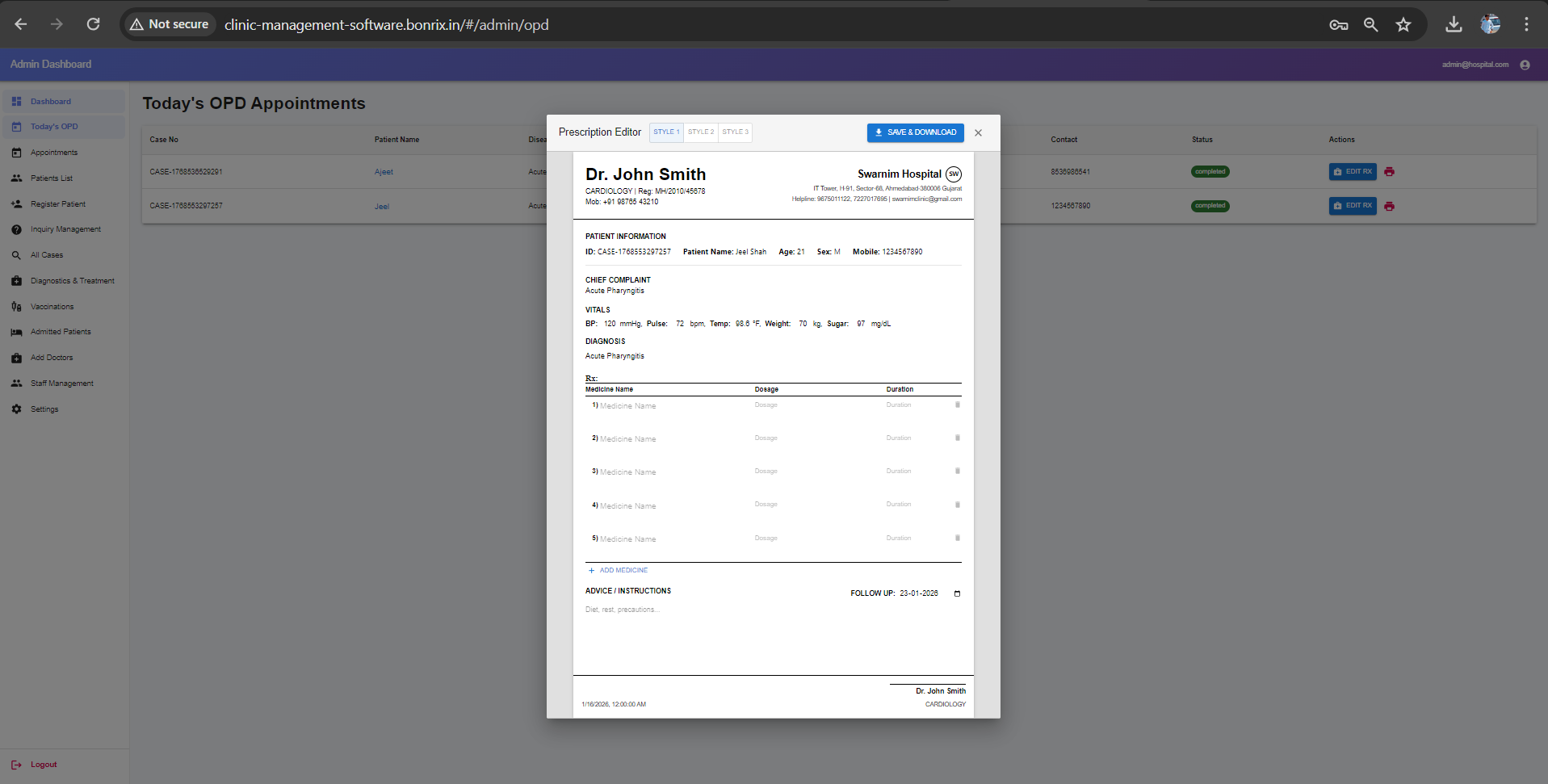Click the Register Patient add-person icon
Image resolution: width=1548 pixels, height=784 pixels.
click(15, 203)
